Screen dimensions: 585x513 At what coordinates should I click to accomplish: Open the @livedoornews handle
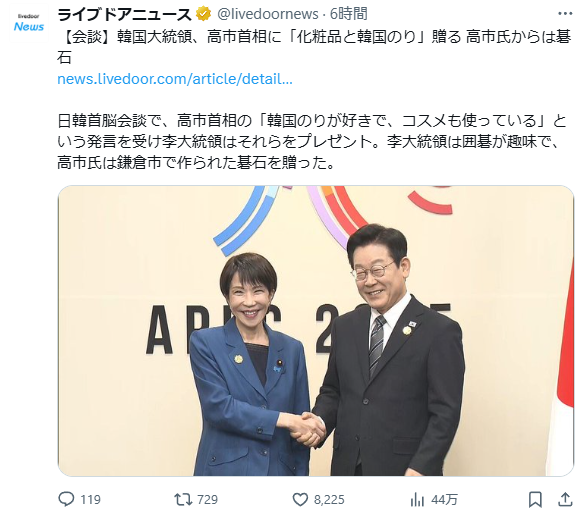(268, 14)
